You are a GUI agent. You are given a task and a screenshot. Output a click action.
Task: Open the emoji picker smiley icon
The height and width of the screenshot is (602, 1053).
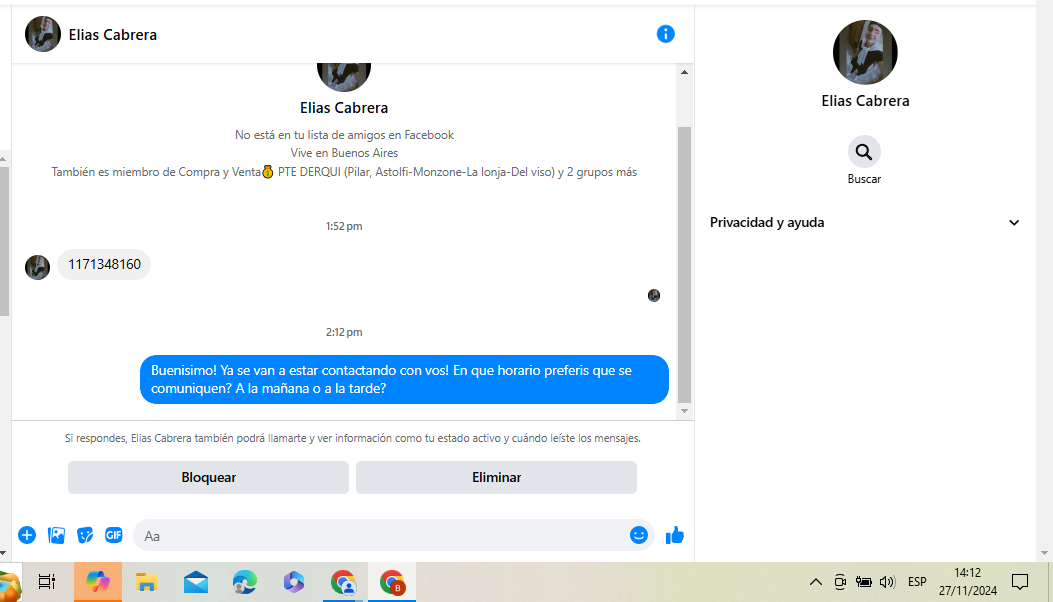coord(639,535)
